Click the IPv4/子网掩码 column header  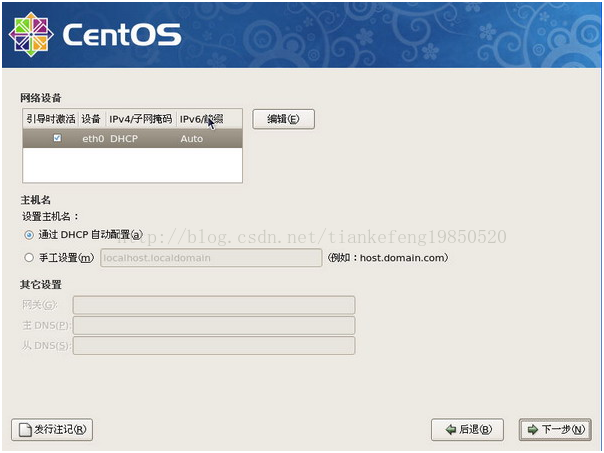141,119
